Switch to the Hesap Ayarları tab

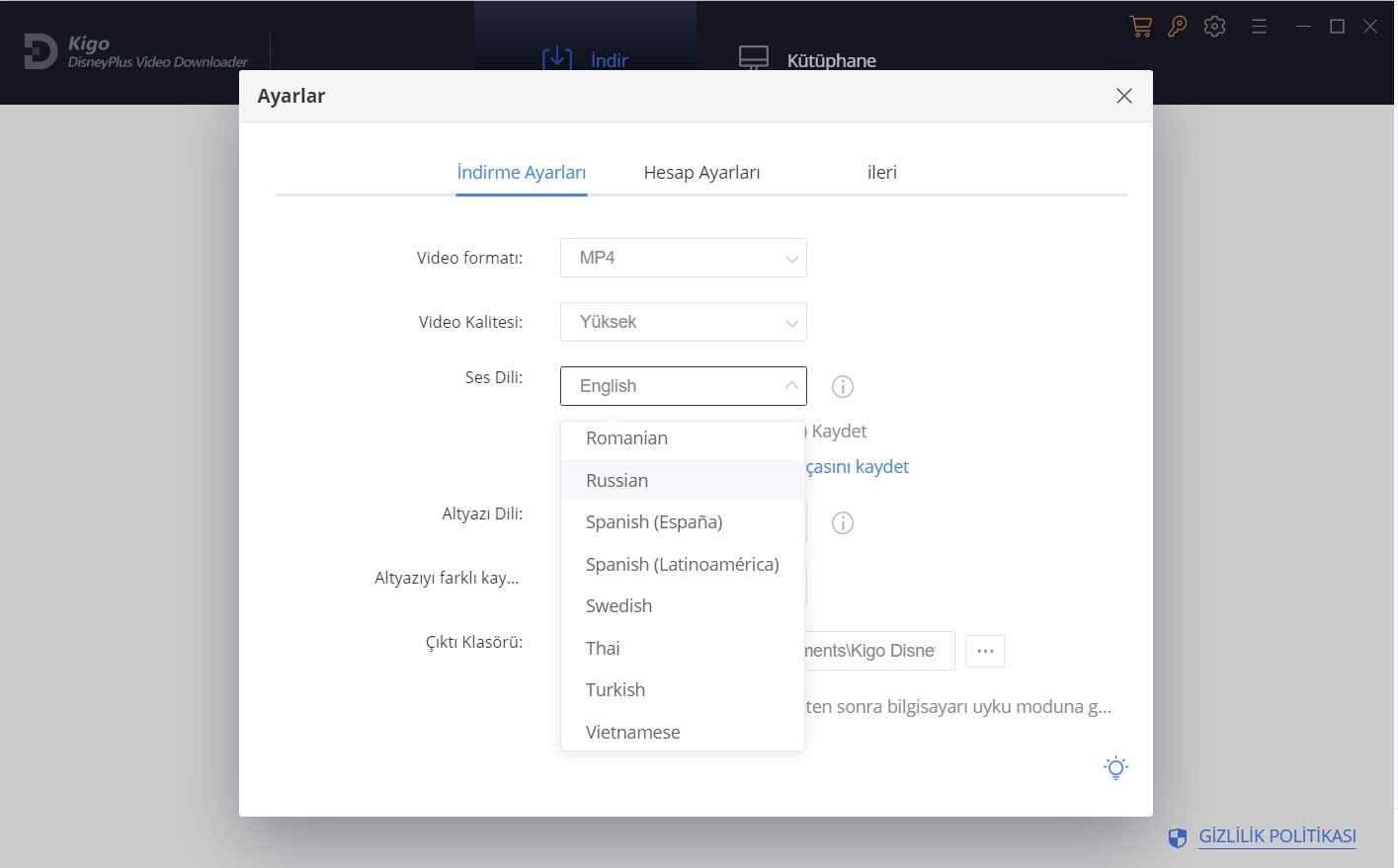pos(701,173)
